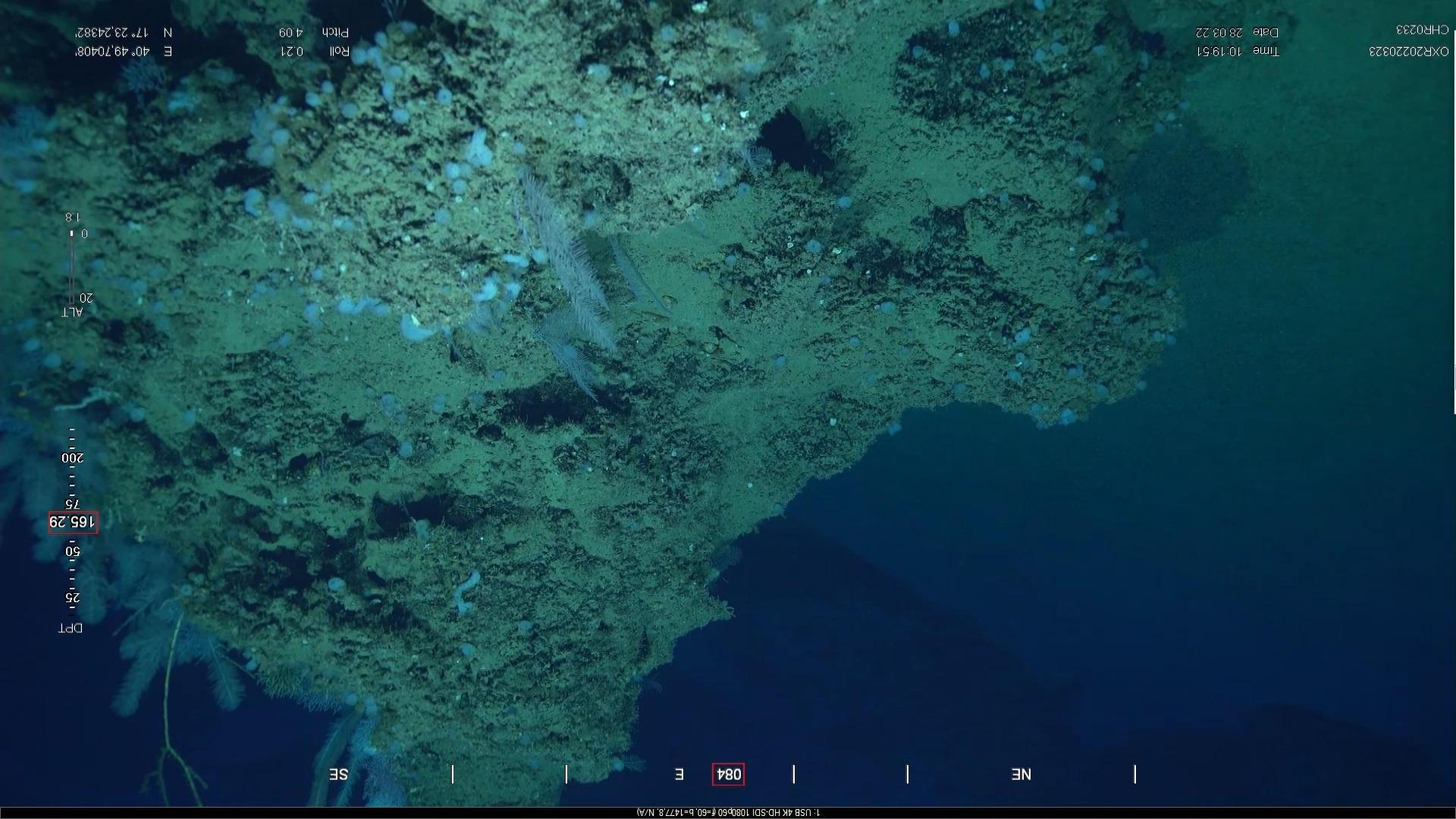1456x819 pixels.
Task: Click the 'SE' compass heading label
Action: (x=338, y=774)
